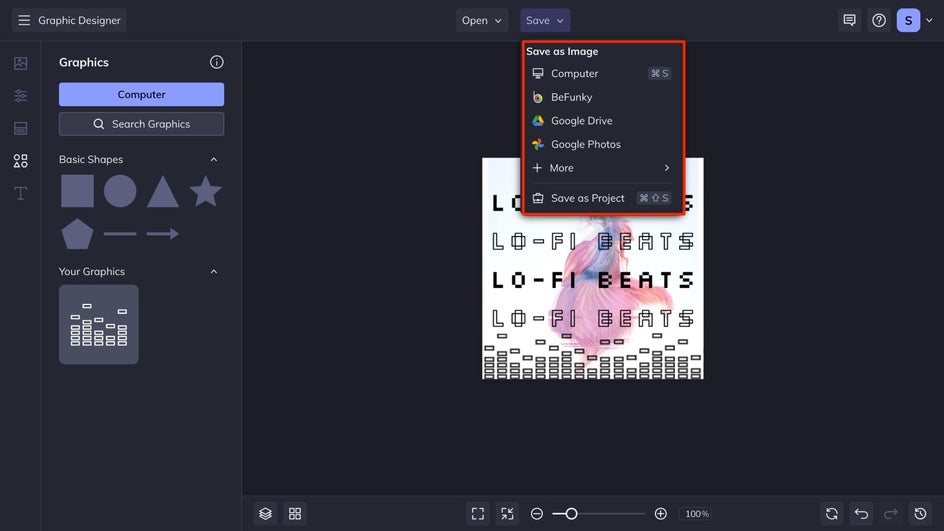944x531 pixels.
Task: Add the star basic shape
Action: (205, 191)
